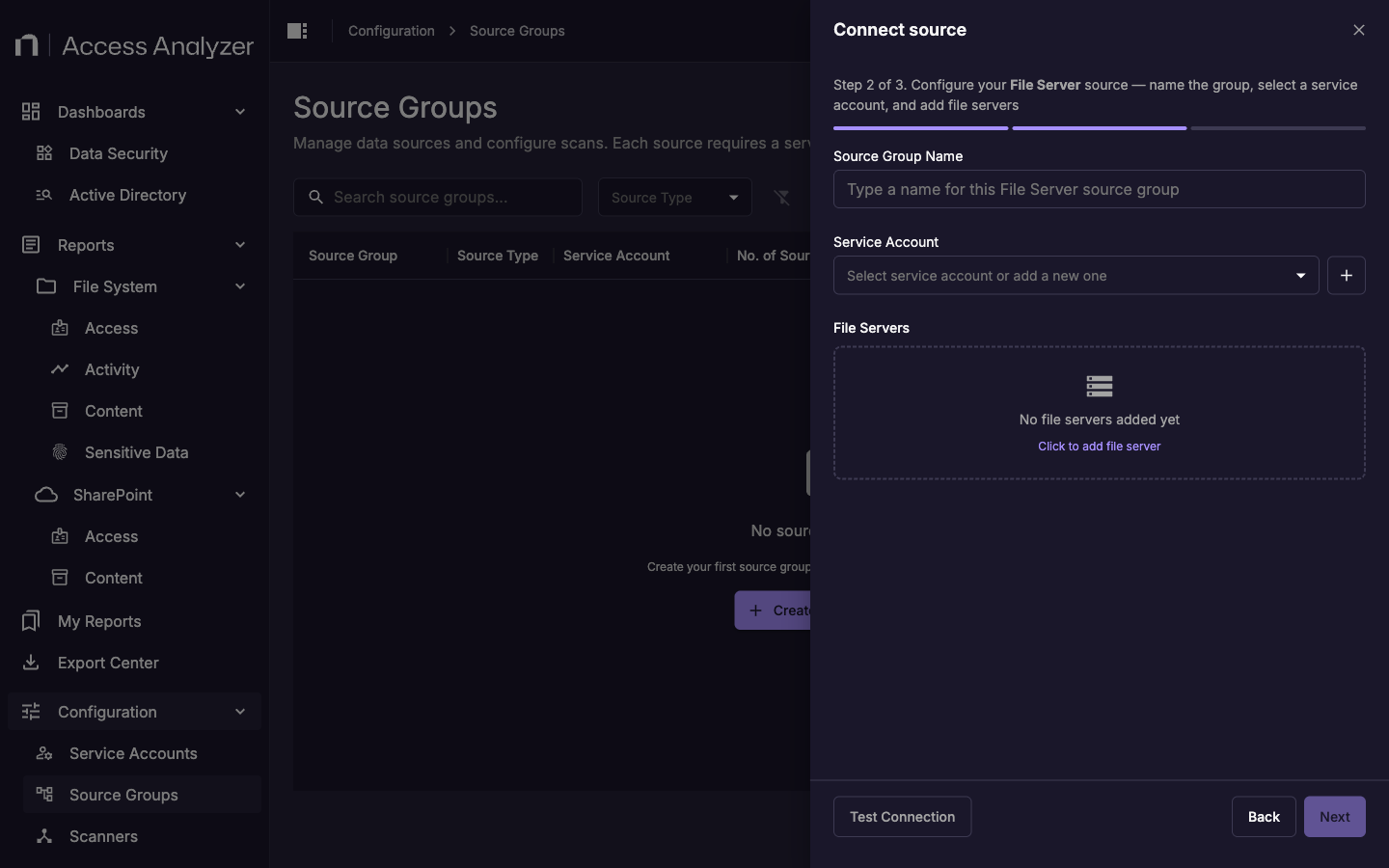
Task: Navigate to Service Accounts menu item
Action: click(131, 753)
